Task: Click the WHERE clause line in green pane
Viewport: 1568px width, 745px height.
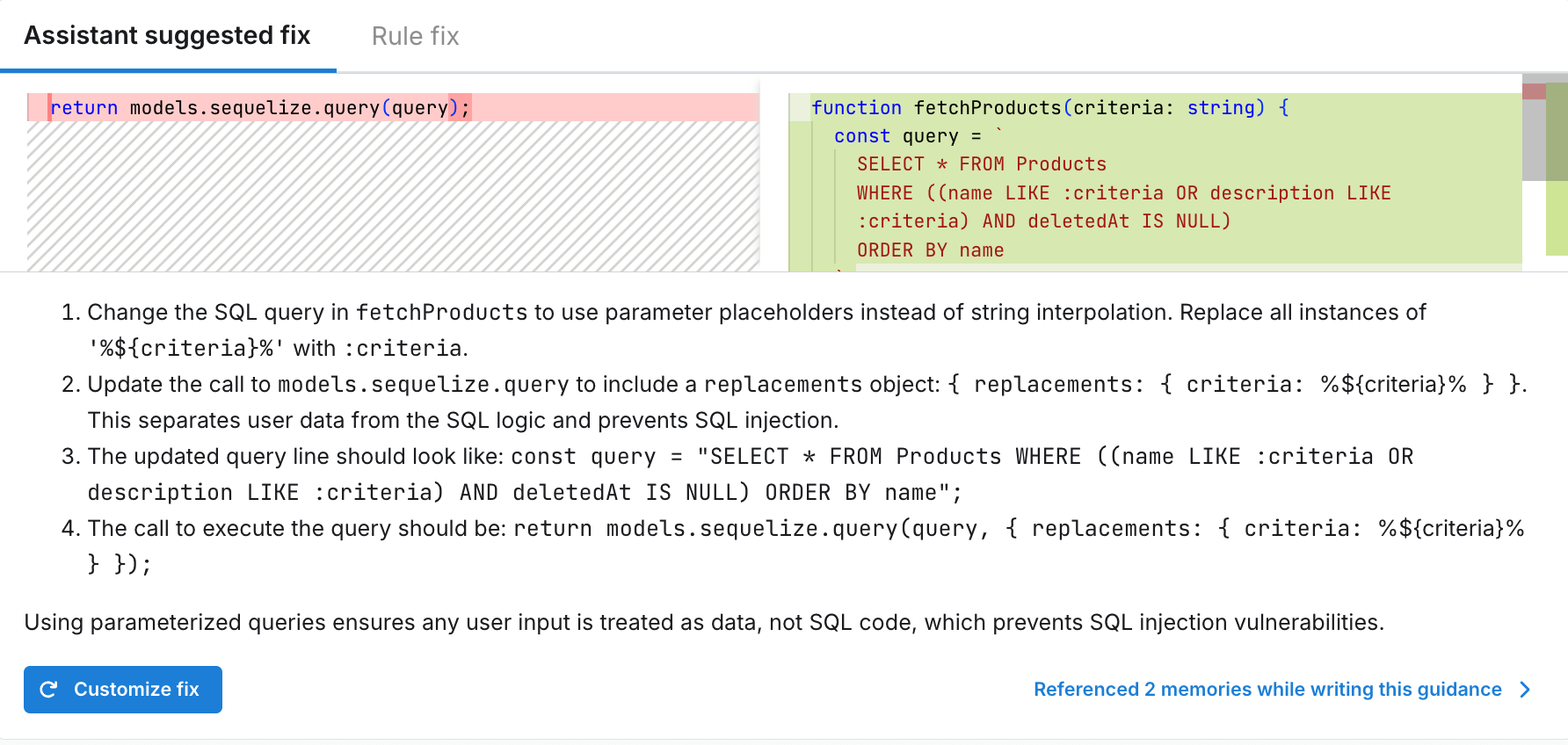Action: pyautogui.click(x=1121, y=192)
